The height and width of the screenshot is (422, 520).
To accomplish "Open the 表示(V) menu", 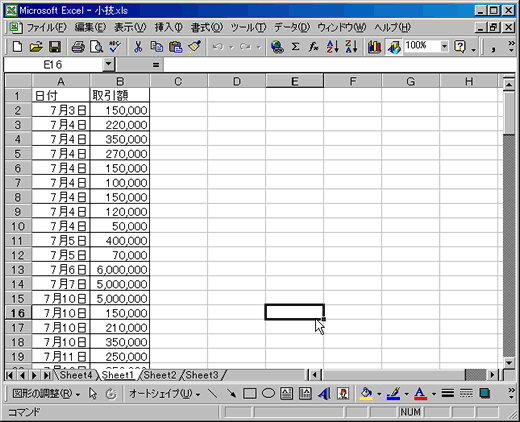I will (x=130, y=27).
